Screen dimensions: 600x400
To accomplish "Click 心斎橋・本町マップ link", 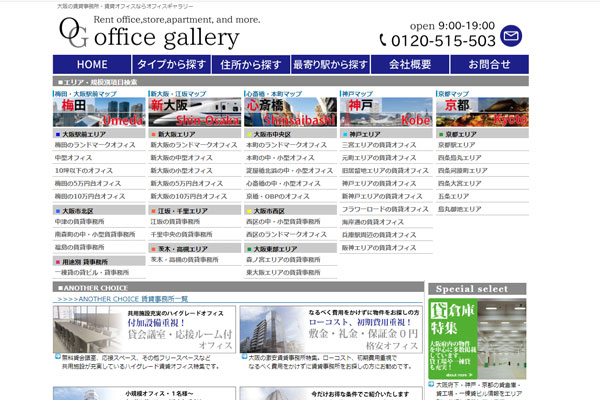I will pos(274,93).
